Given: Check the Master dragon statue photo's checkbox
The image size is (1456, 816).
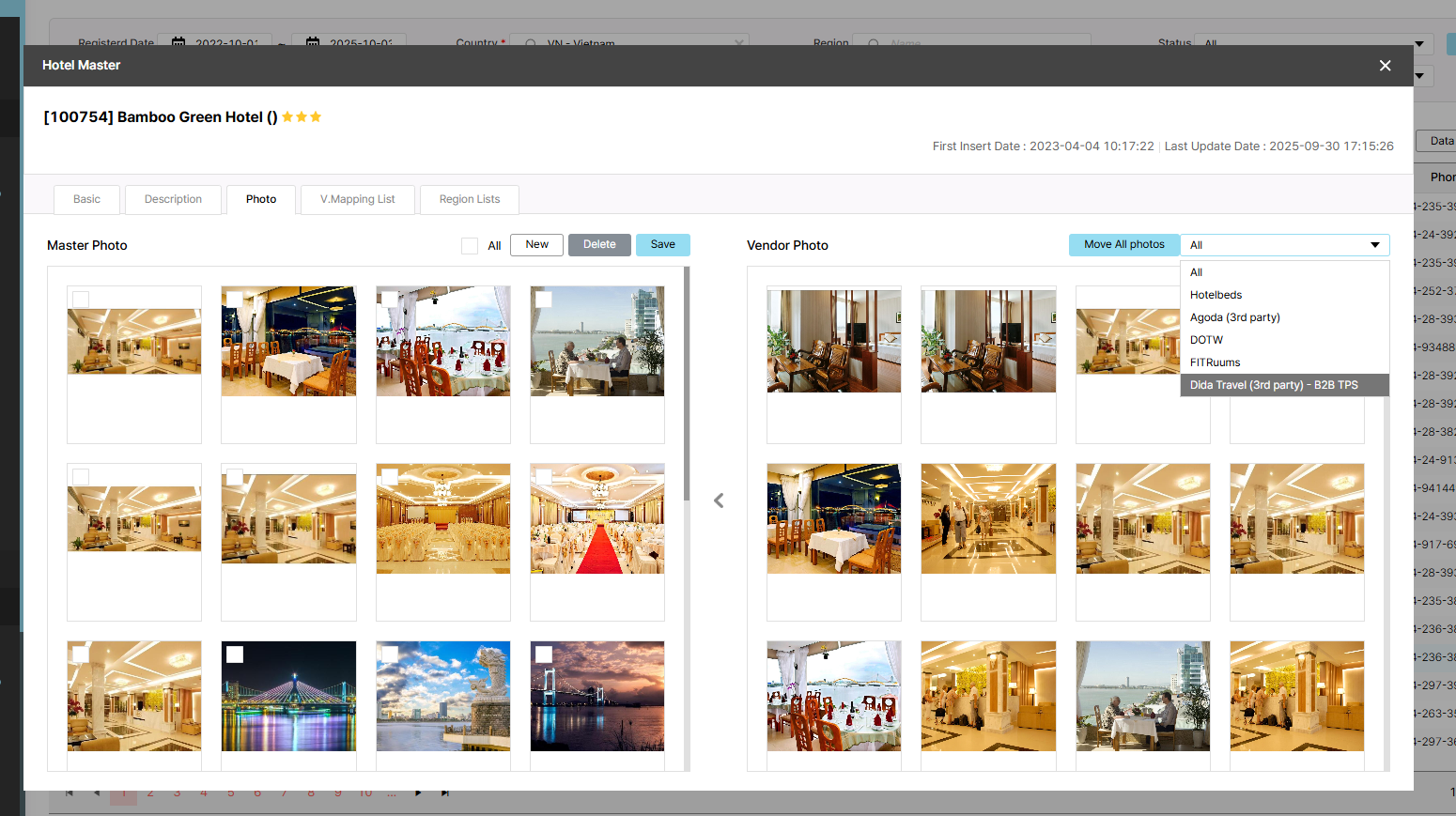Looking at the screenshot, I should coord(390,654).
